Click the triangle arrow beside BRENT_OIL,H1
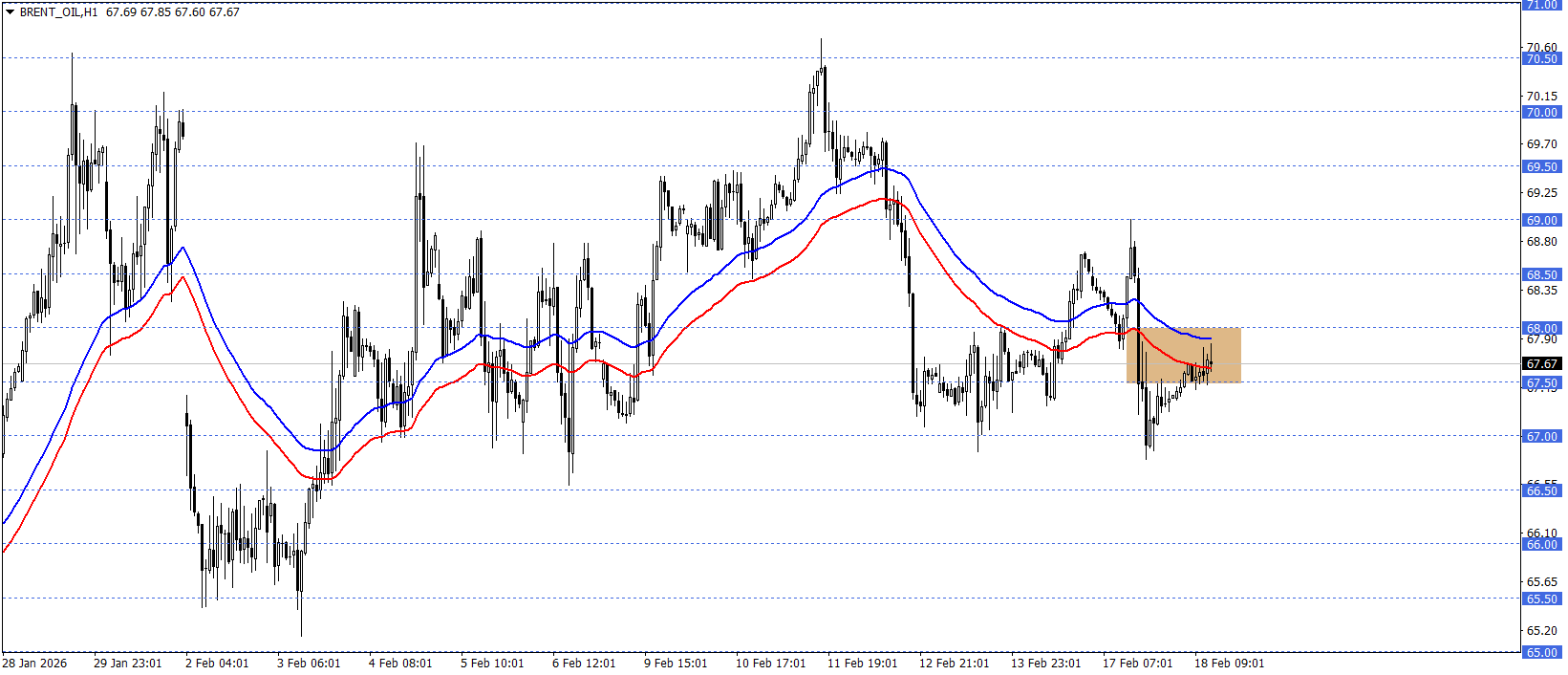 [10, 12]
